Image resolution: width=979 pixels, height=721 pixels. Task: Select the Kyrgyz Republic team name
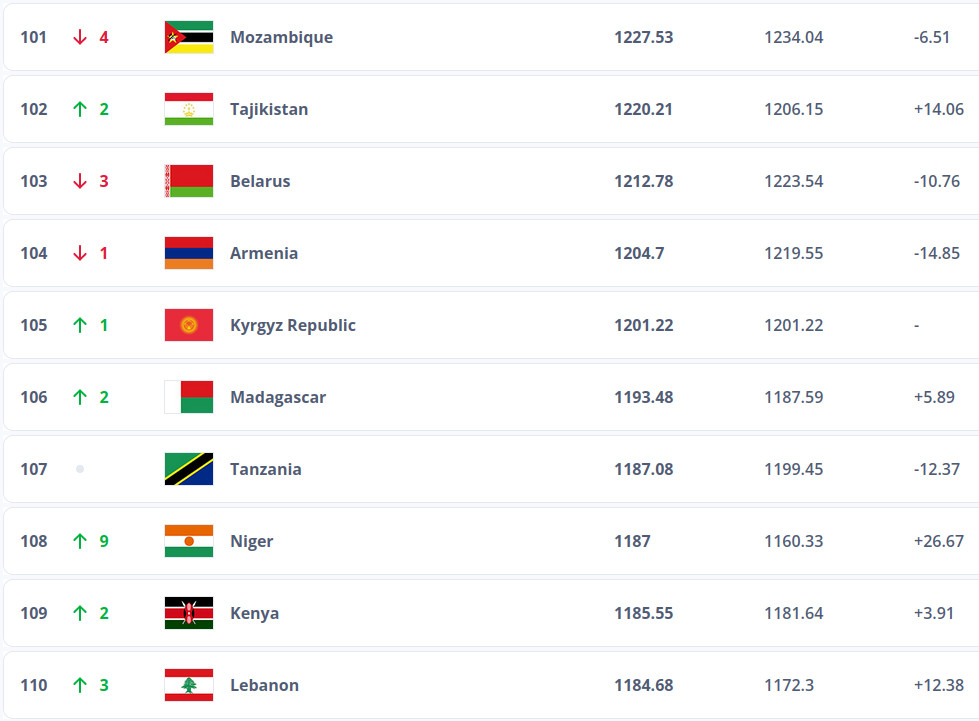click(x=293, y=325)
